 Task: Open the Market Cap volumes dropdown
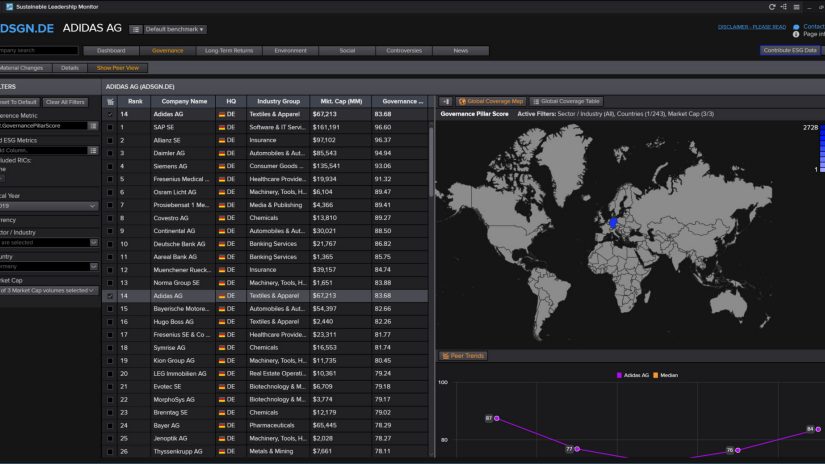48,290
